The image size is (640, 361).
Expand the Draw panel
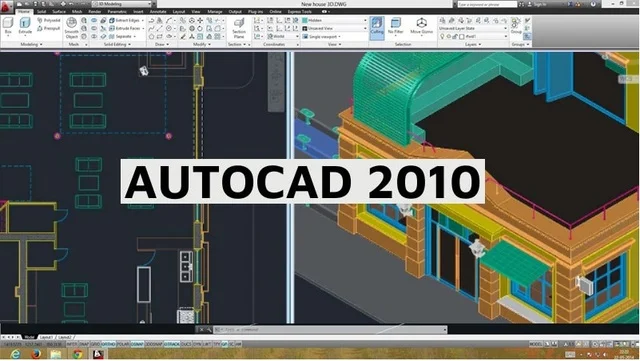click(162, 44)
